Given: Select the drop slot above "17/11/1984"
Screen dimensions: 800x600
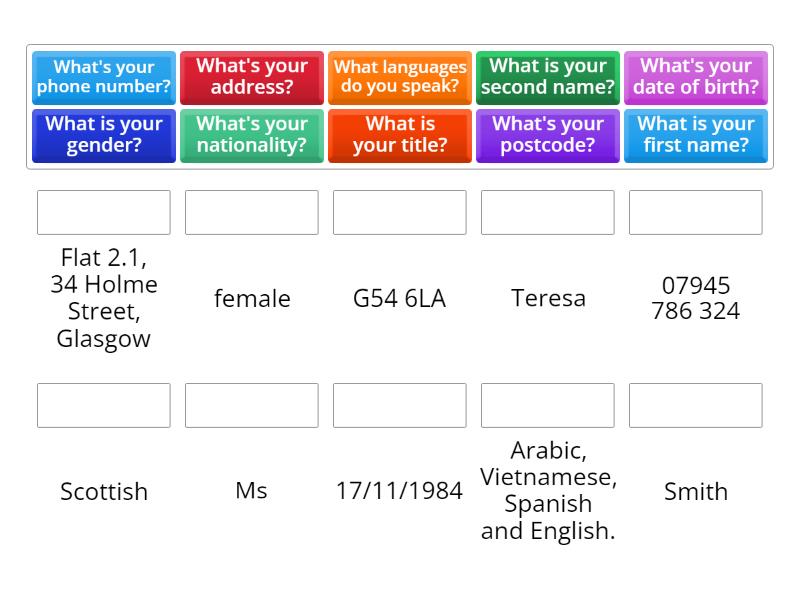Looking at the screenshot, I should (400, 405).
